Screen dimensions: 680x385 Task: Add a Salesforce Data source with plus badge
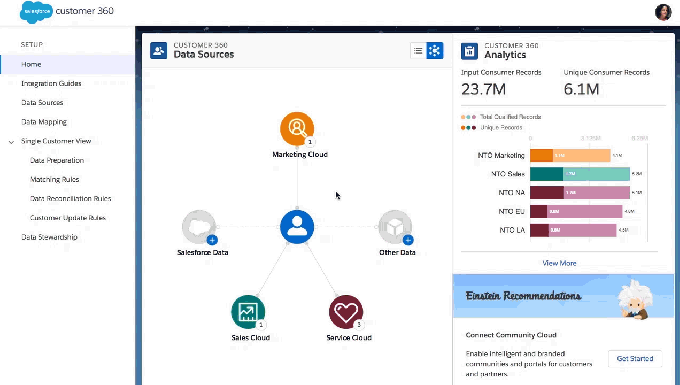coord(212,240)
